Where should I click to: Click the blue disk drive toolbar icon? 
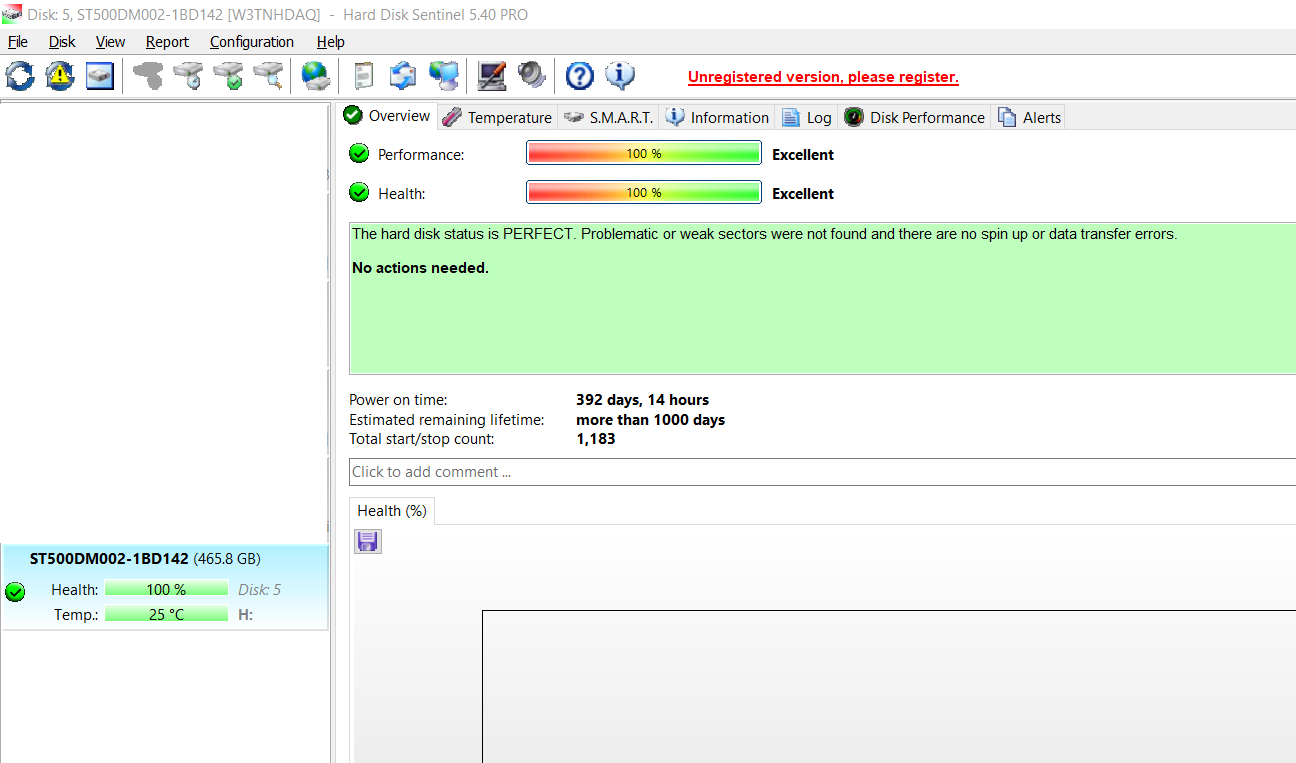(x=100, y=75)
